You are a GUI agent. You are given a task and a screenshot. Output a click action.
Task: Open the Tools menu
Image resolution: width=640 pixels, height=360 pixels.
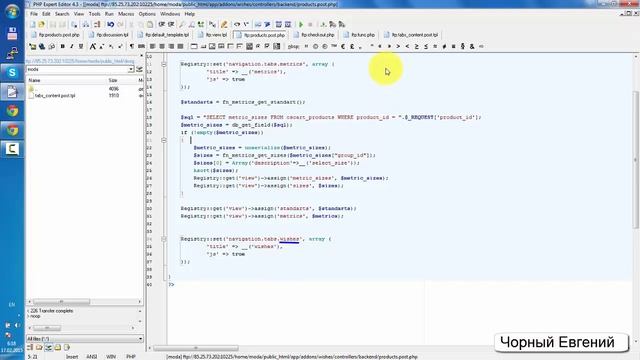[94, 14]
